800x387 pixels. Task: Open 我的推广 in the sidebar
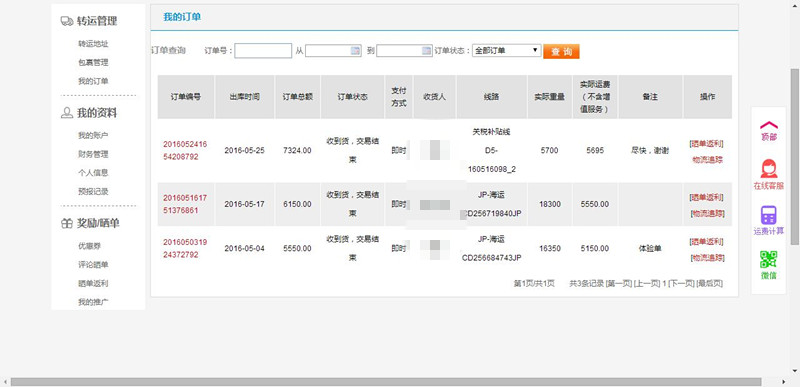pyautogui.click(x=93, y=302)
